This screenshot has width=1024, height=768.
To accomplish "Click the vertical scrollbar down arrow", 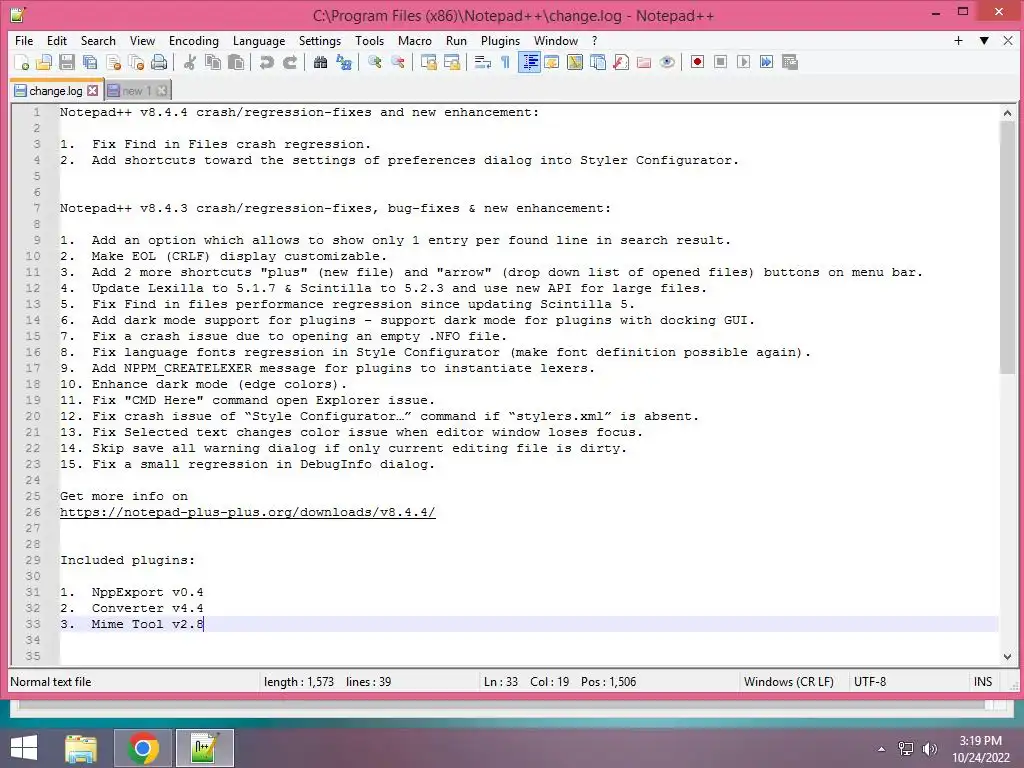I will 1007,657.
